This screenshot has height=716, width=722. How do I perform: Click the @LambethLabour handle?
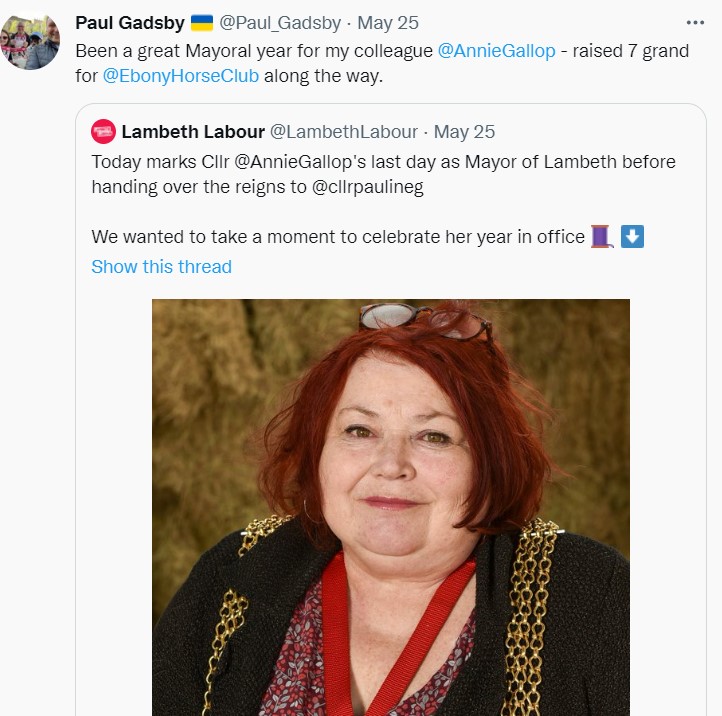tap(343, 131)
